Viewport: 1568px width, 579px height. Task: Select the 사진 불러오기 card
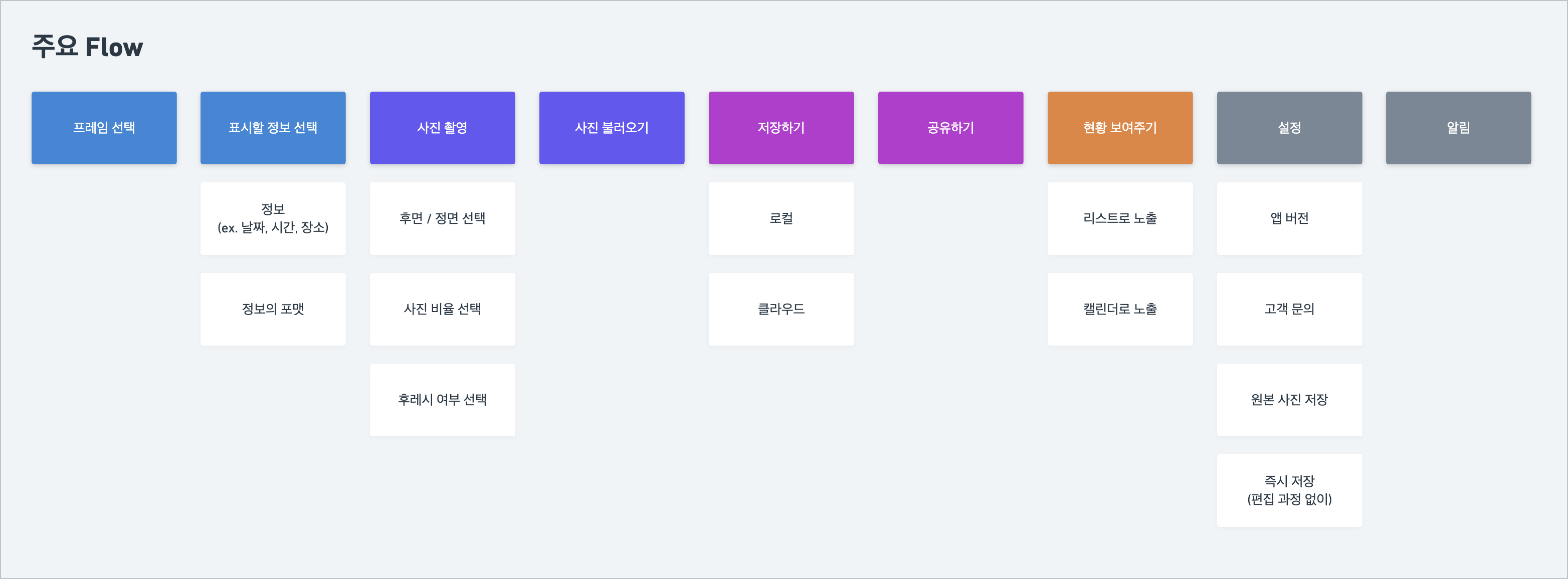612,128
